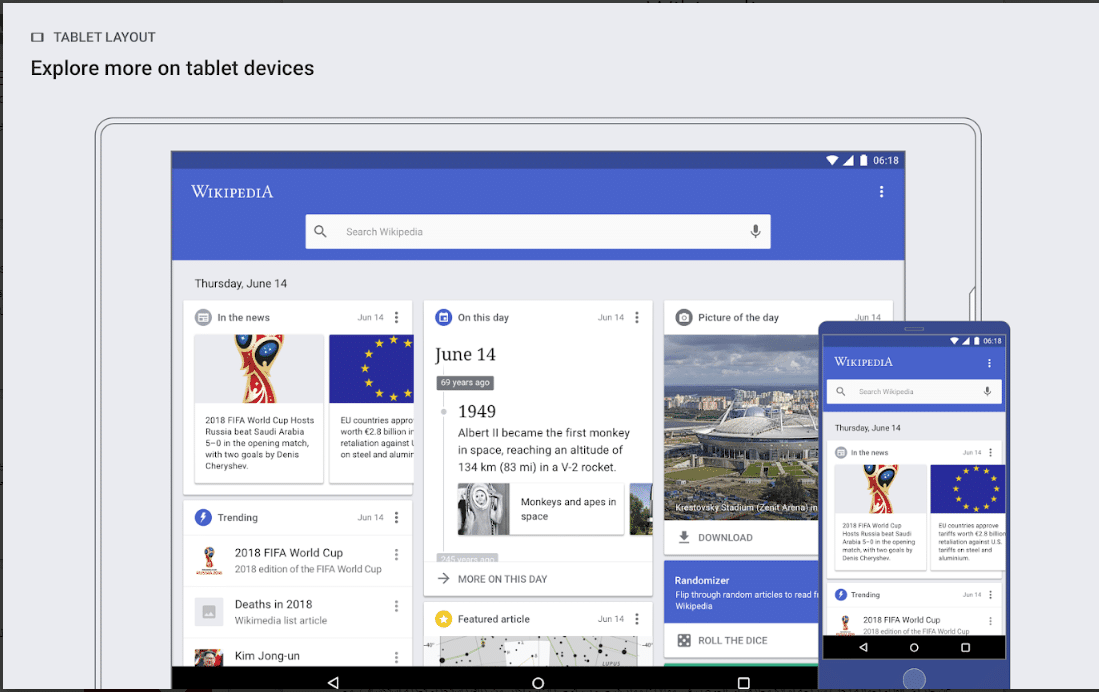Open options menu for In the news card
This screenshot has width=1099, height=692.
coord(396,317)
